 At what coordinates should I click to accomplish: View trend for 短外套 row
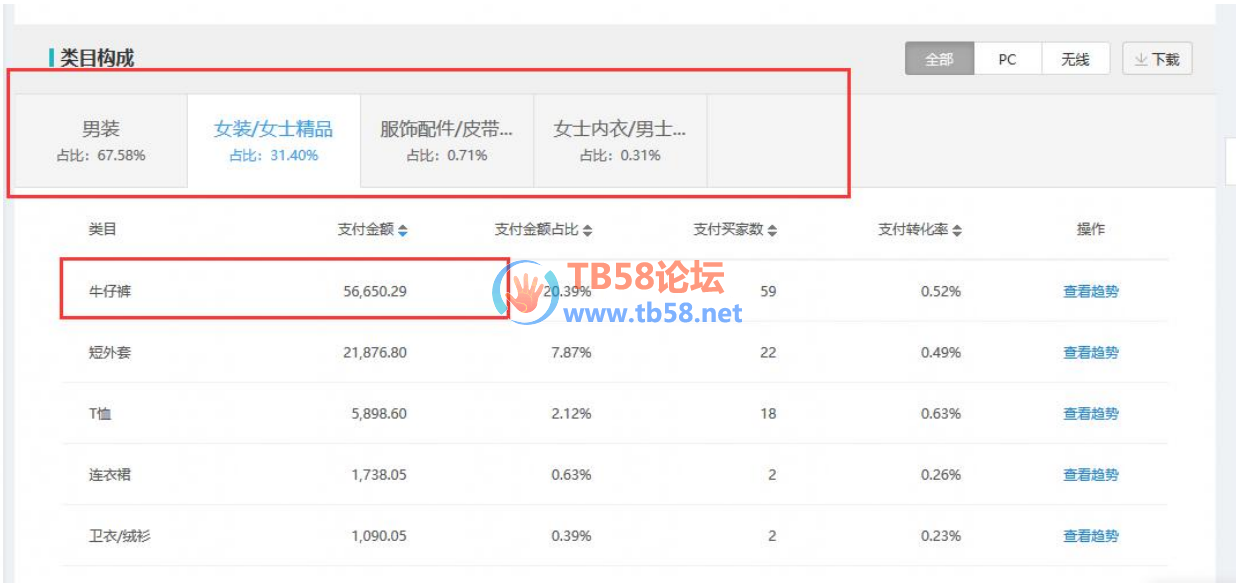click(1090, 353)
